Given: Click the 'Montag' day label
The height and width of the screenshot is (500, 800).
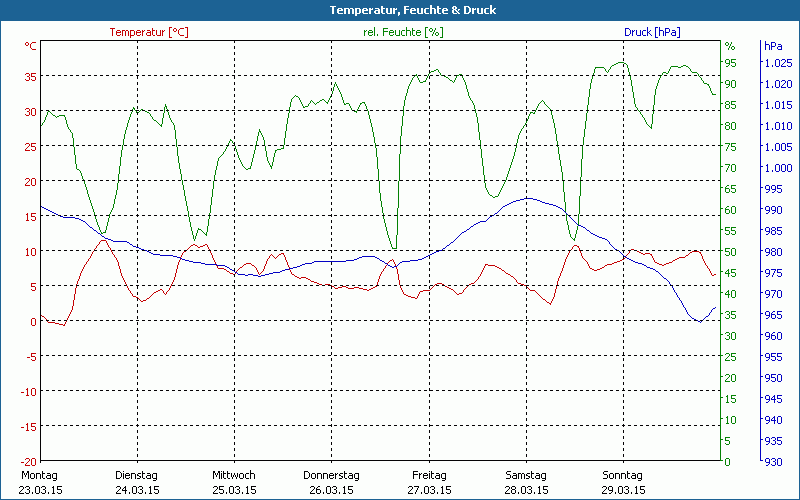Looking at the screenshot, I should coord(39,476).
